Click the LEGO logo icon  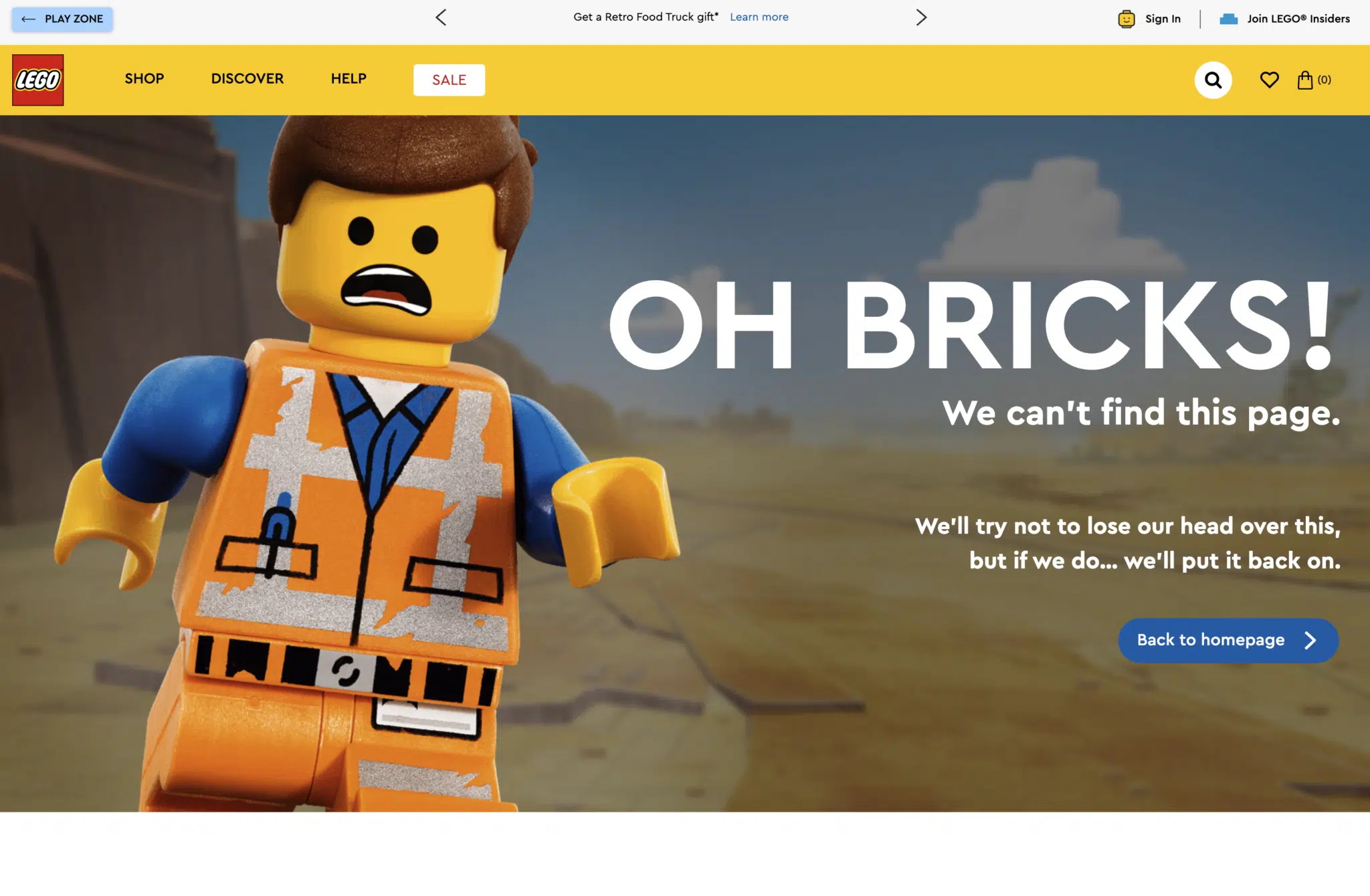pos(38,80)
